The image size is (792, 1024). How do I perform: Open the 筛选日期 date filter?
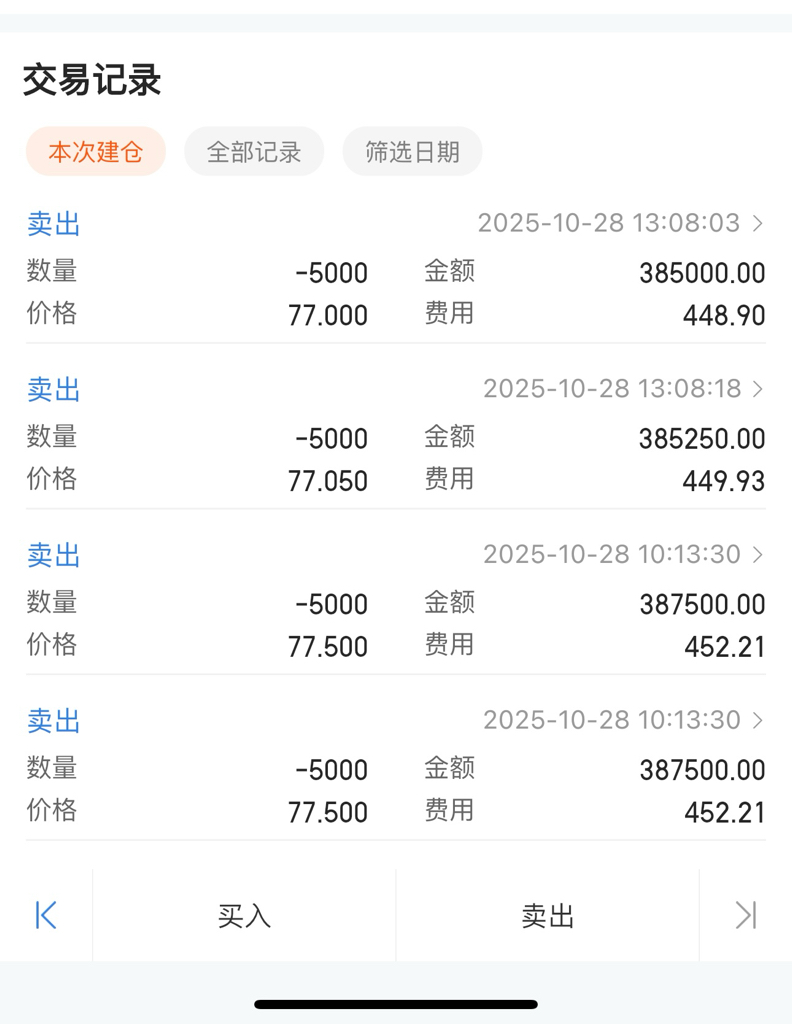point(413,152)
